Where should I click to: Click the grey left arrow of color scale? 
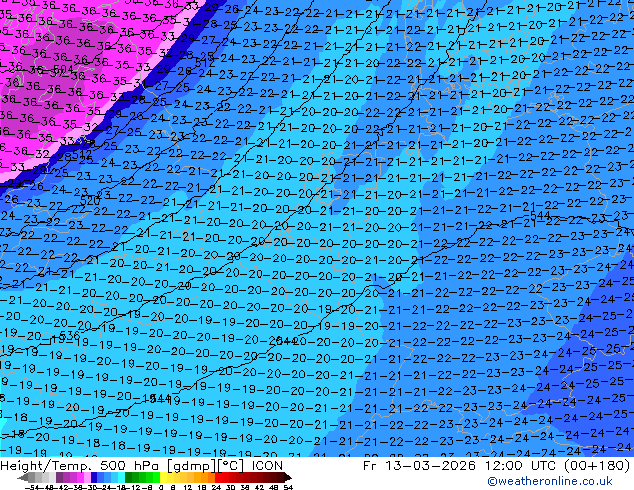23,477
